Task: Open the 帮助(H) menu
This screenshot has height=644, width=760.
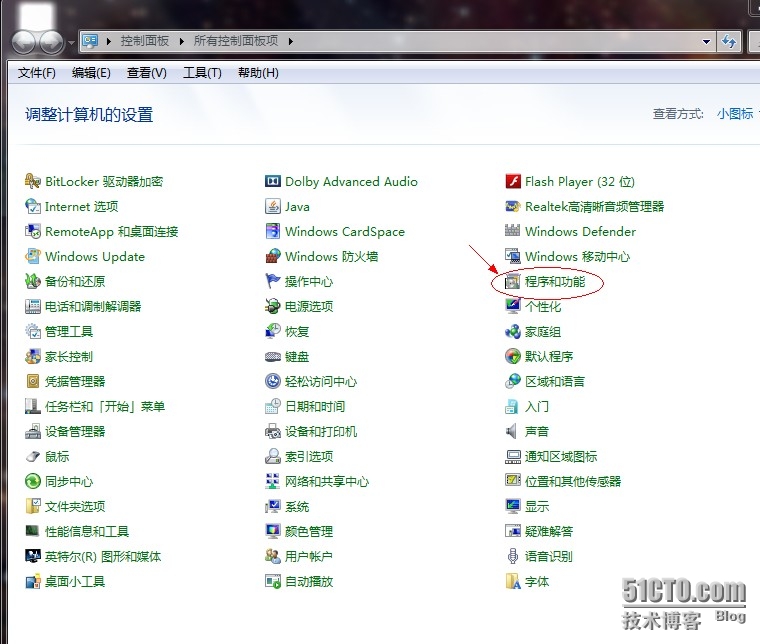Action: pyautogui.click(x=258, y=73)
